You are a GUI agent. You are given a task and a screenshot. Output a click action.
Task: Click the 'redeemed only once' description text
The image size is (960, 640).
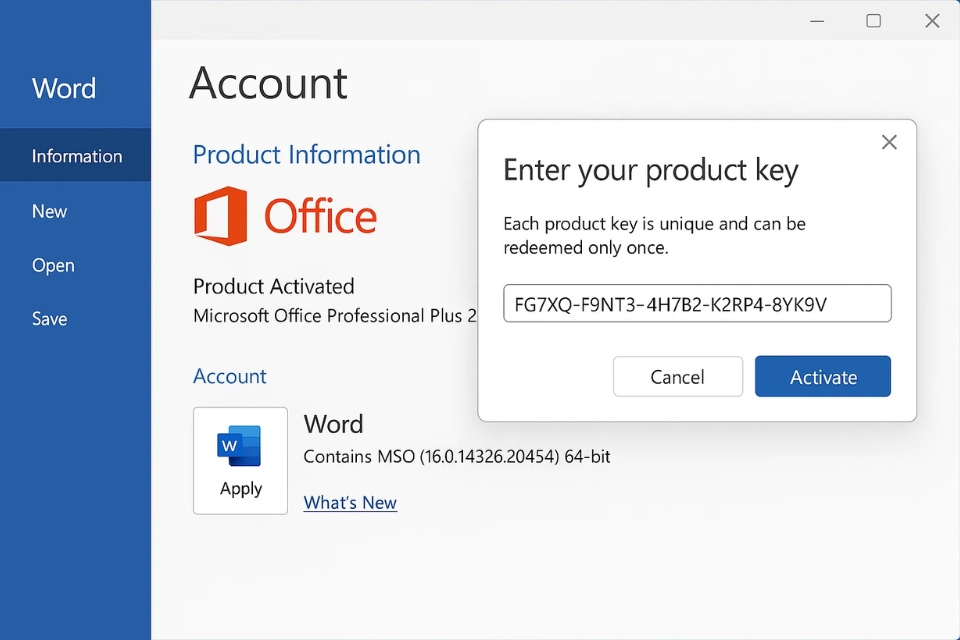coord(586,247)
